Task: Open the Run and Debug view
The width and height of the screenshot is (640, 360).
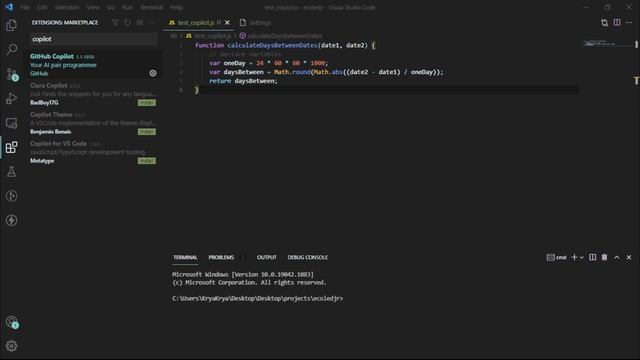Action: [11, 98]
